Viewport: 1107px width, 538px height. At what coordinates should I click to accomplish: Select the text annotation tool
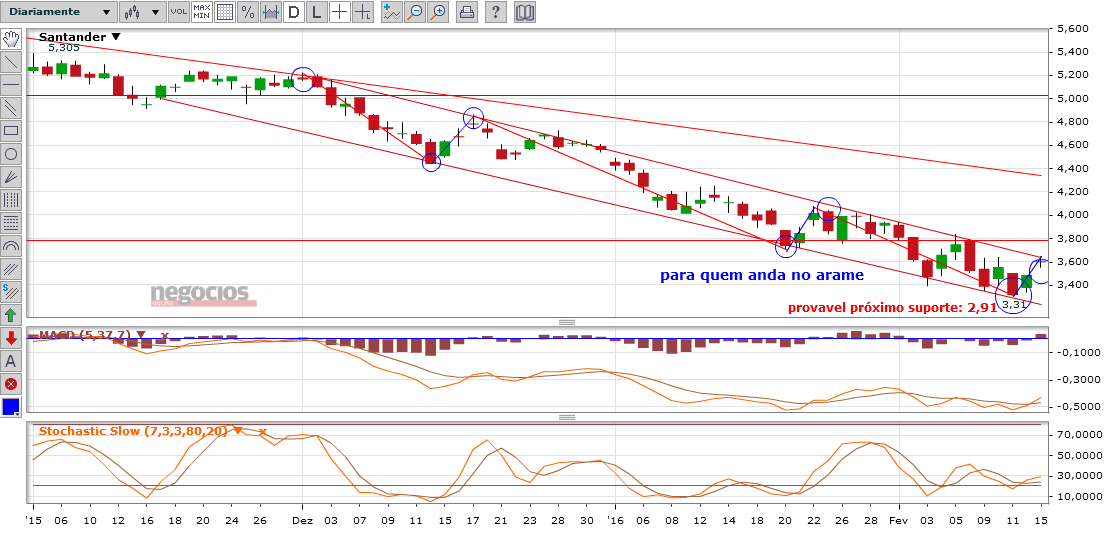(11, 361)
